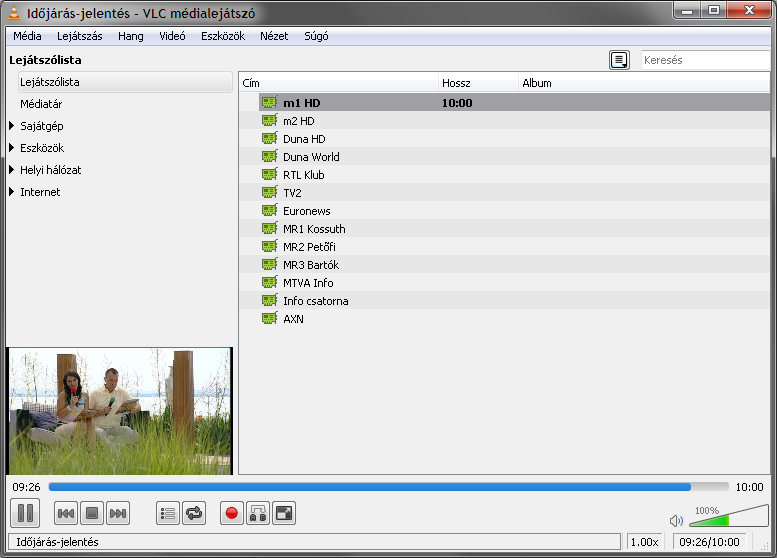Select Médiatár in the sidebar
The image size is (777, 558).
pyautogui.click(x=41, y=104)
